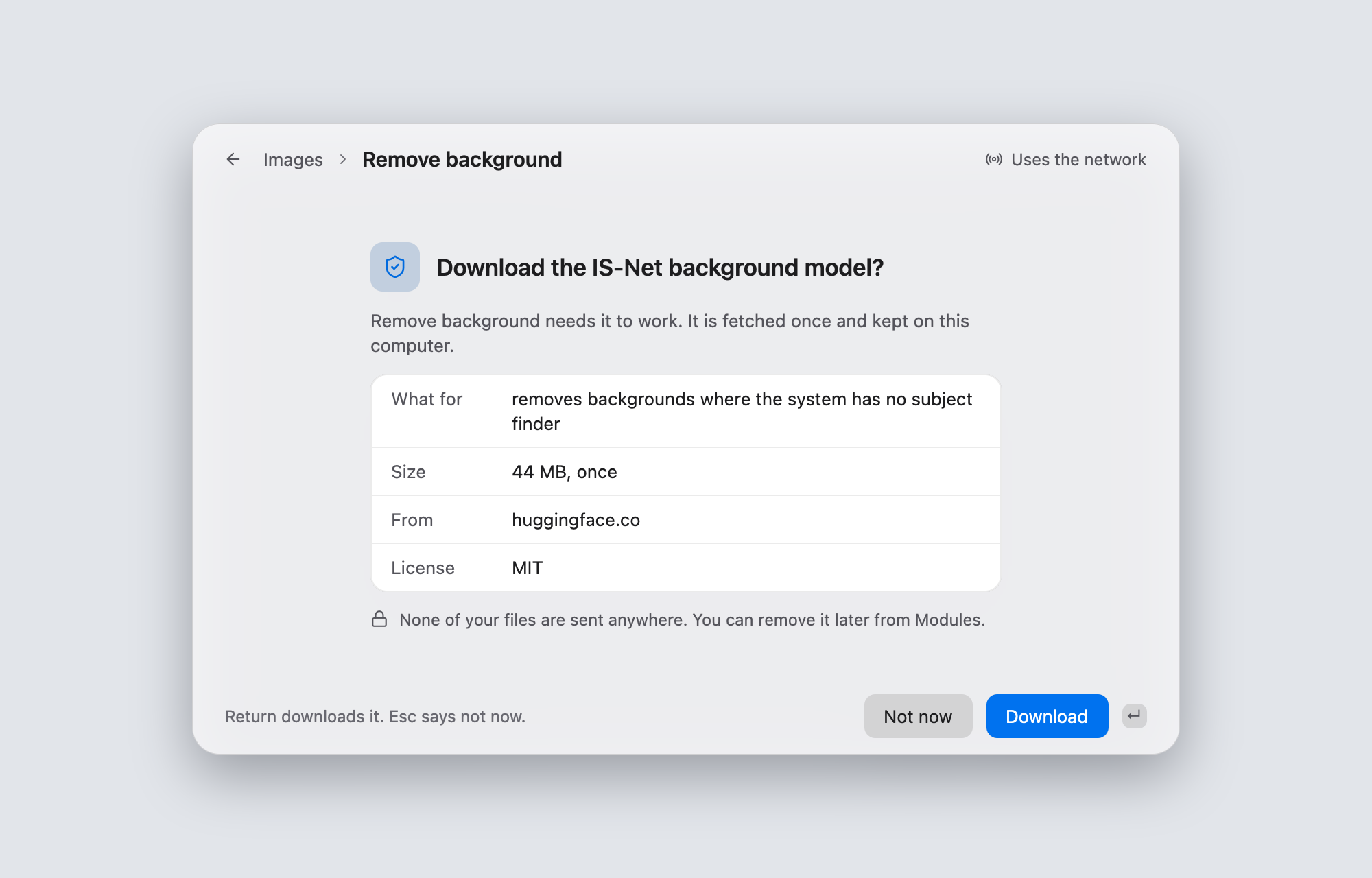
Task: Click the Download the IS-Net background model heading
Action: (660, 268)
